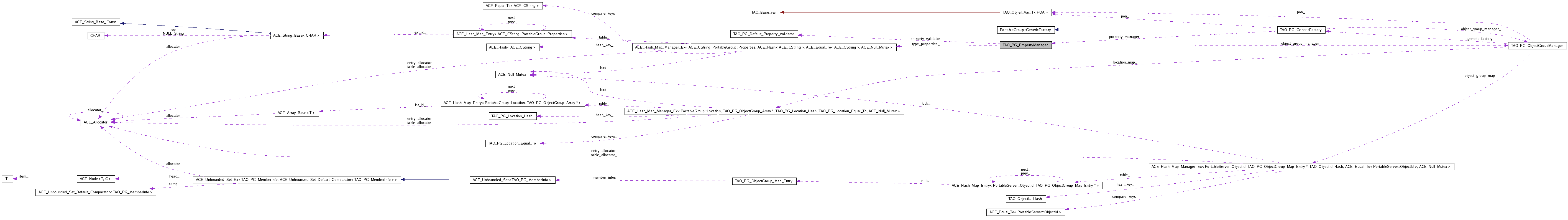Click the TAO_PG_Location_Equal_To node
This screenshot has height=220, width=1568.
coord(512,143)
